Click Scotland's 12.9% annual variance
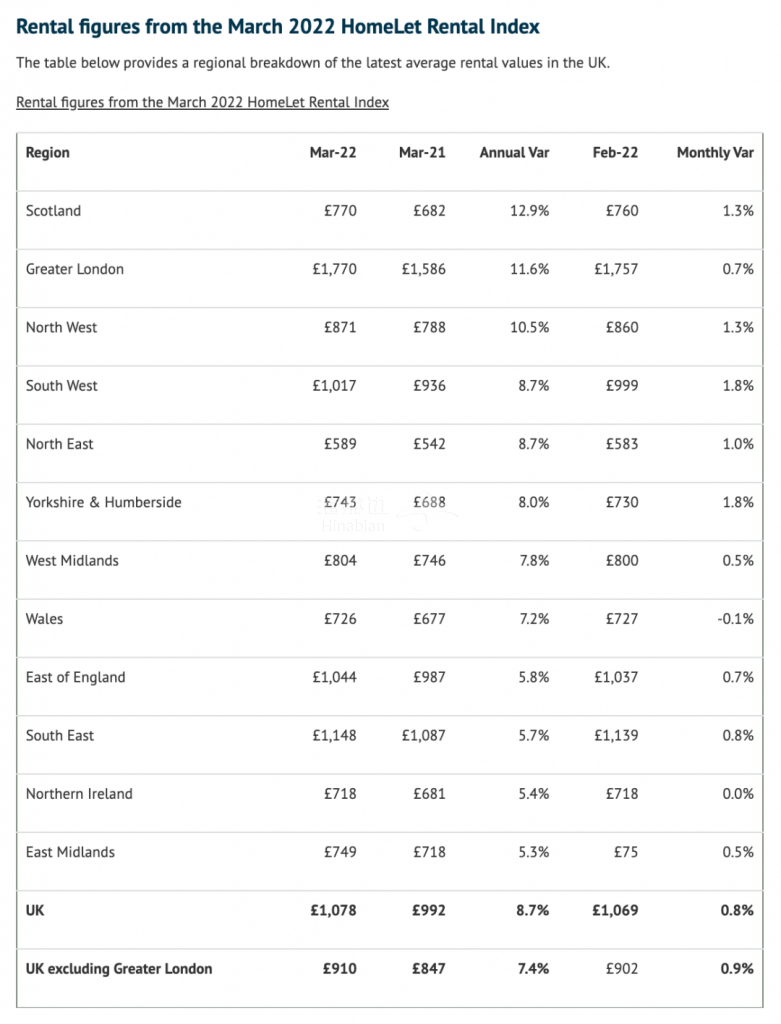This screenshot has height=1024, width=781. (x=529, y=211)
